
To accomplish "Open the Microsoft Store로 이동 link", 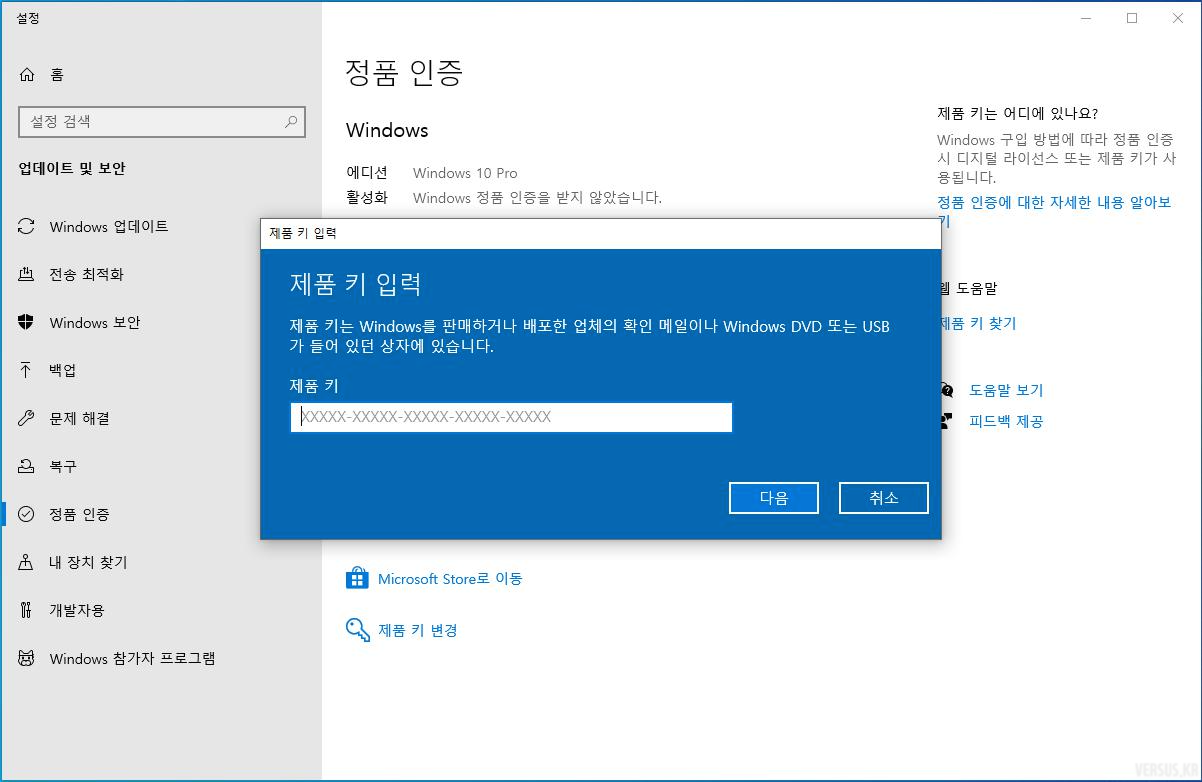I will coord(450,579).
